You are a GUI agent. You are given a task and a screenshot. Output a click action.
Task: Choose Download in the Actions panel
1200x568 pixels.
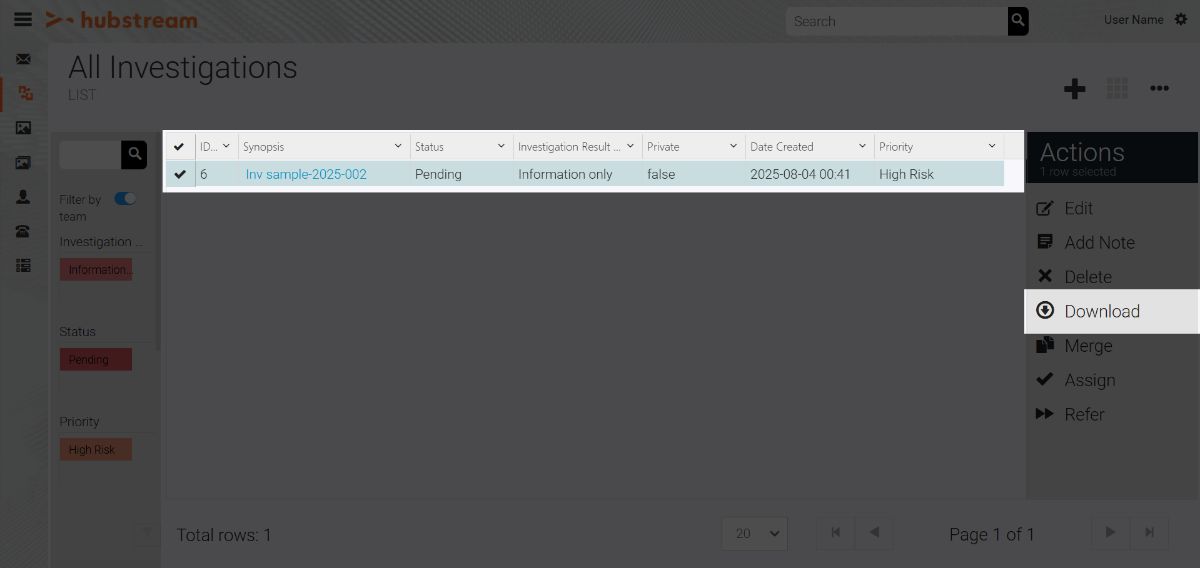[x=1101, y=311]
